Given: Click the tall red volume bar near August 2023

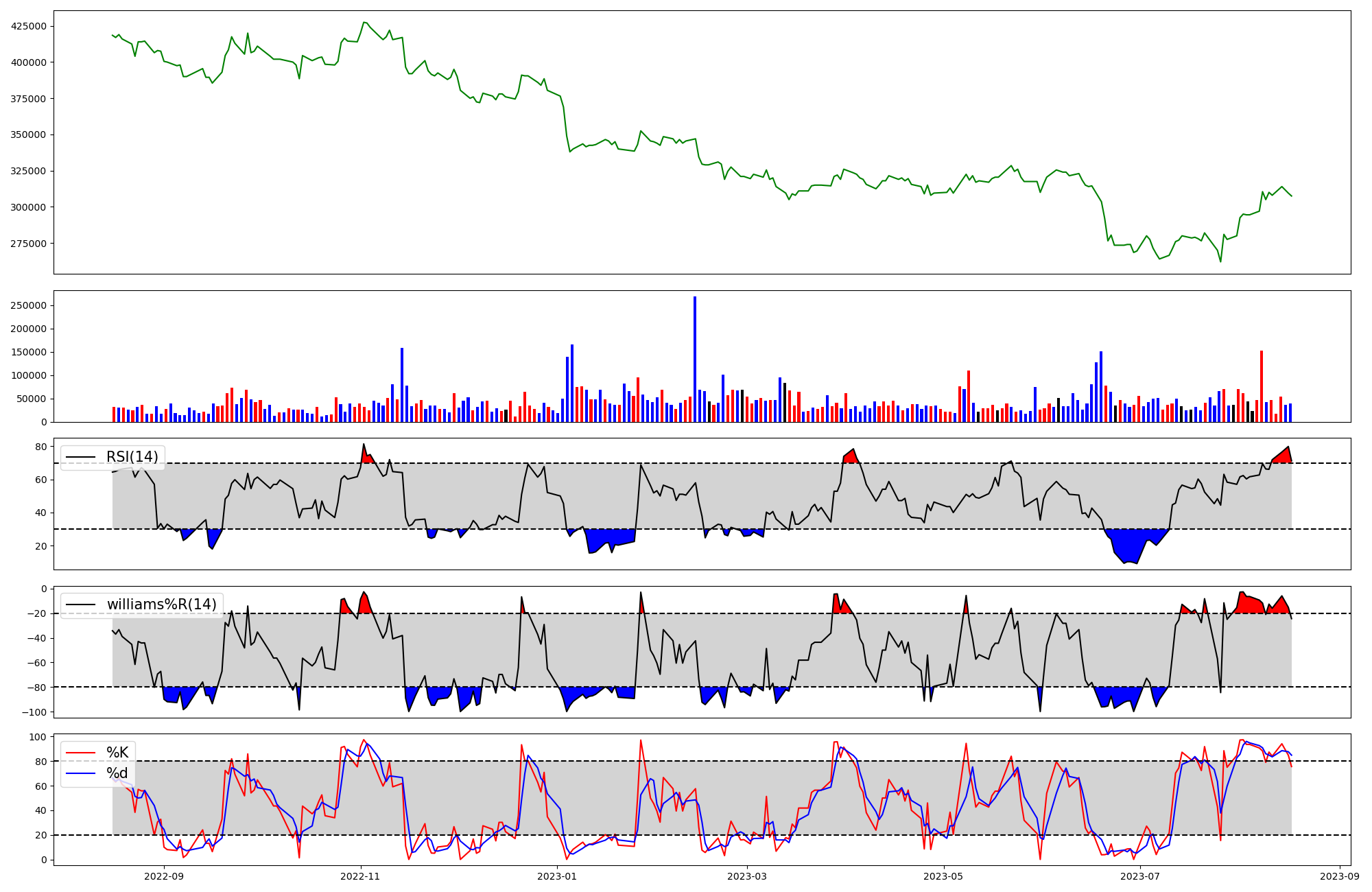Looking at the screenshot, I should click(1262, 386).
